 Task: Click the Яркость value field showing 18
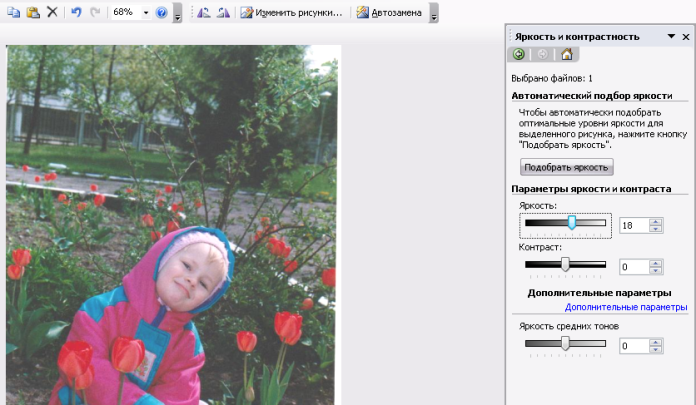tap(634, 226)
